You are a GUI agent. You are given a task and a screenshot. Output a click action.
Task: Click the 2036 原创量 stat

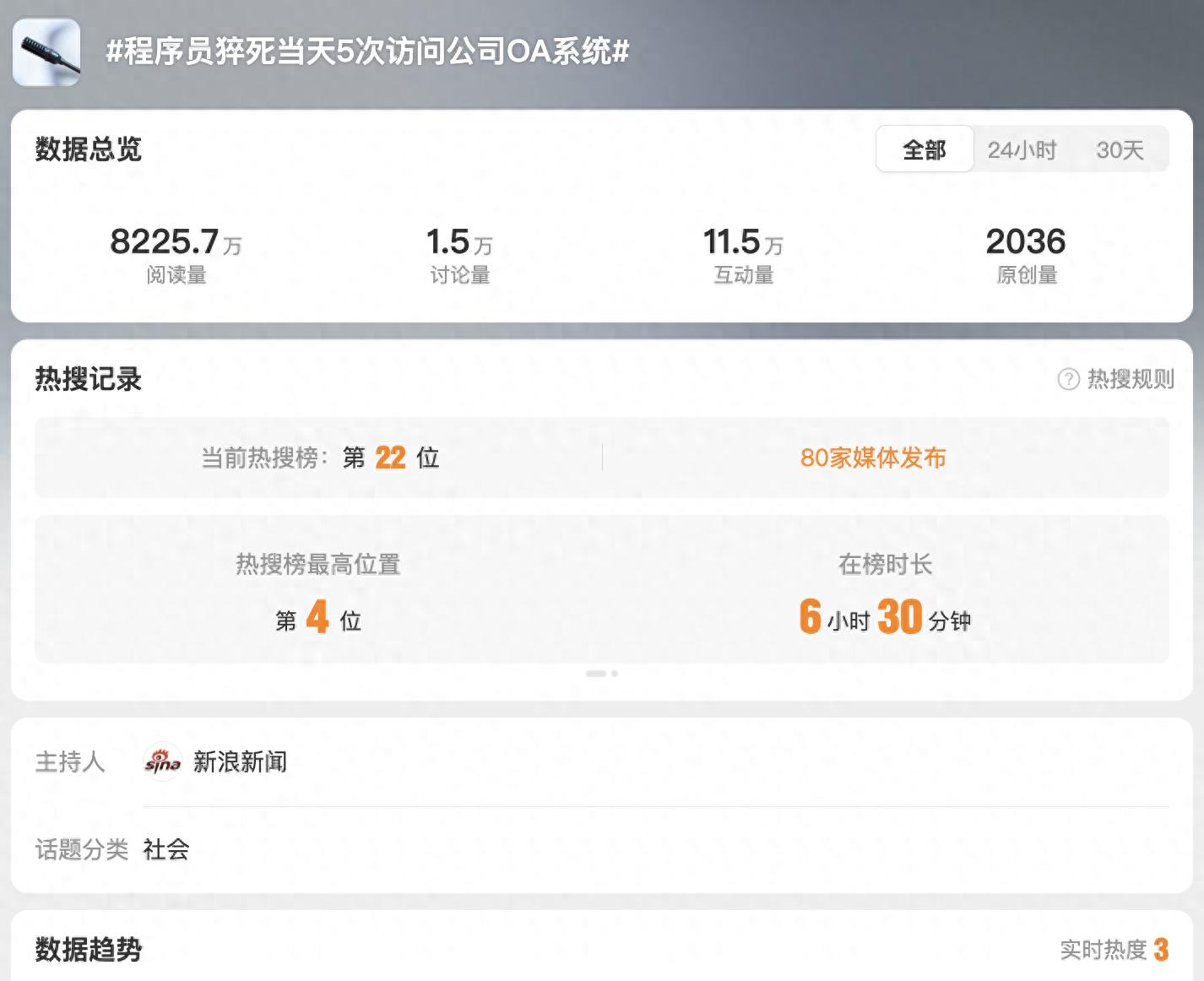tap(1026, 253)
